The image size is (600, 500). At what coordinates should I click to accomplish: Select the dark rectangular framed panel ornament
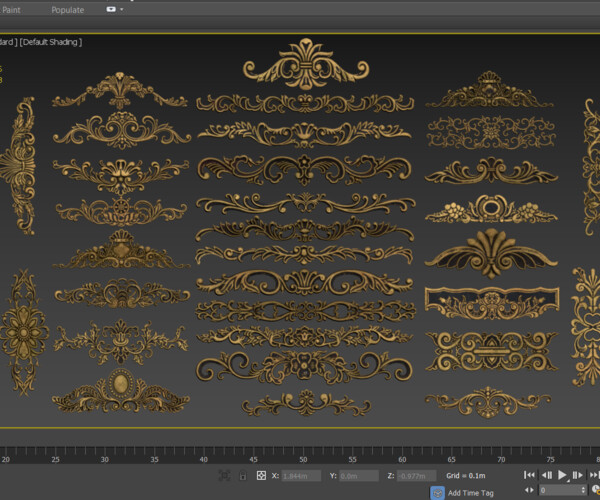point(492,303)
